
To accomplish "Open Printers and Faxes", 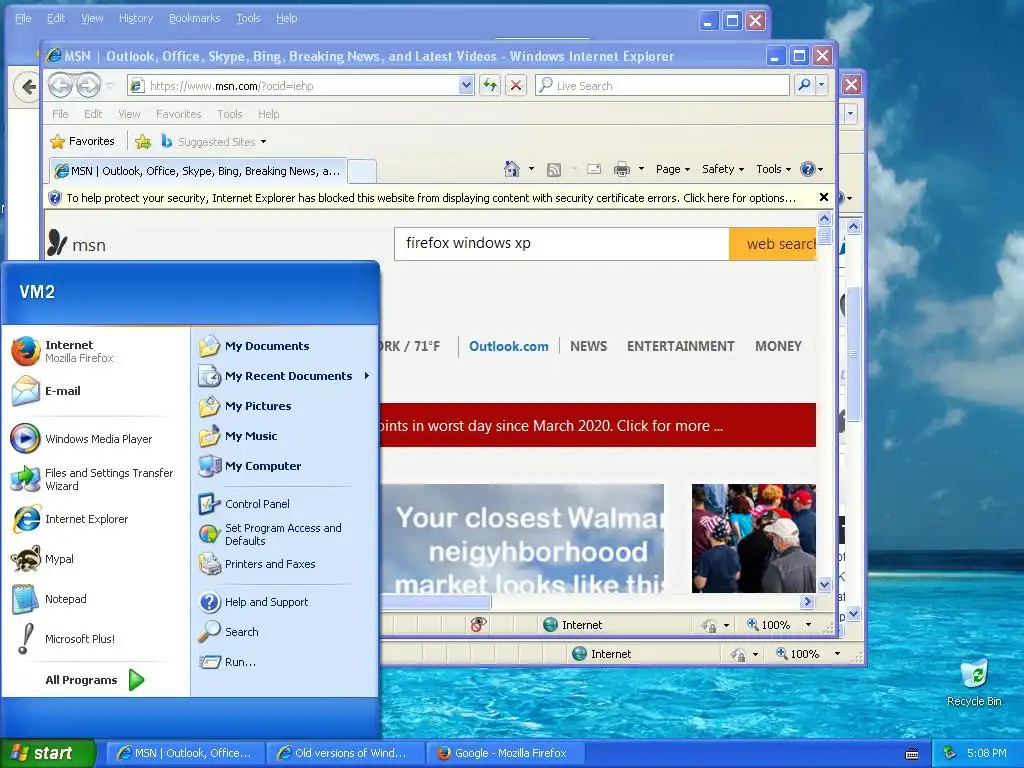I will (284, 564).
